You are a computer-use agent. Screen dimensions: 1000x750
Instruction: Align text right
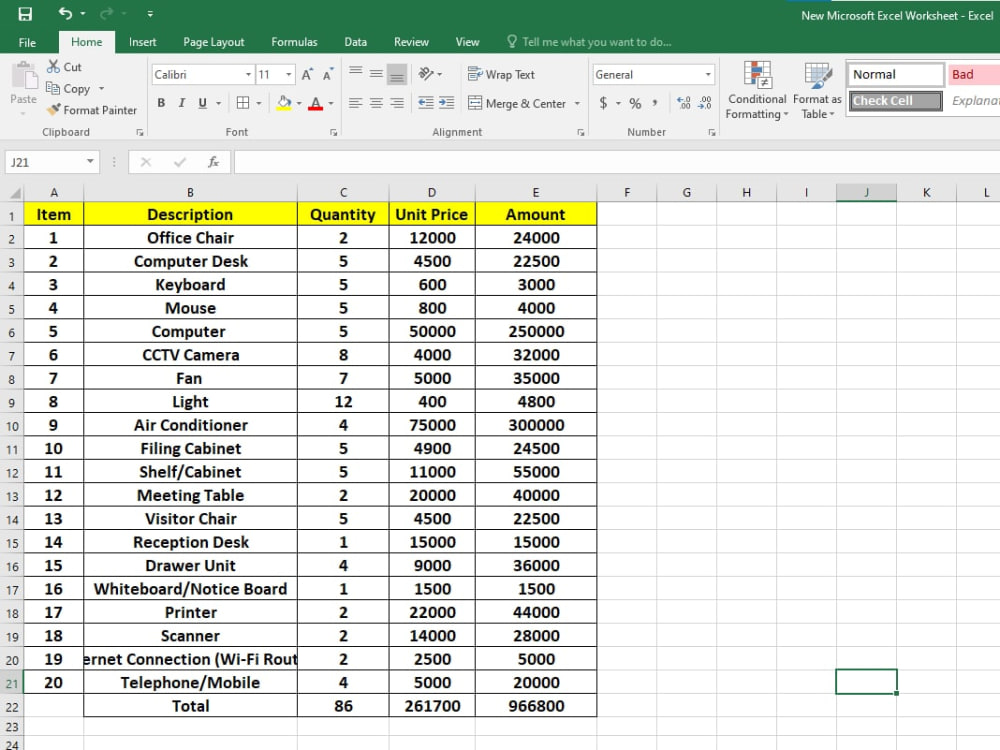pyautogui.click(x=397, y=103)
